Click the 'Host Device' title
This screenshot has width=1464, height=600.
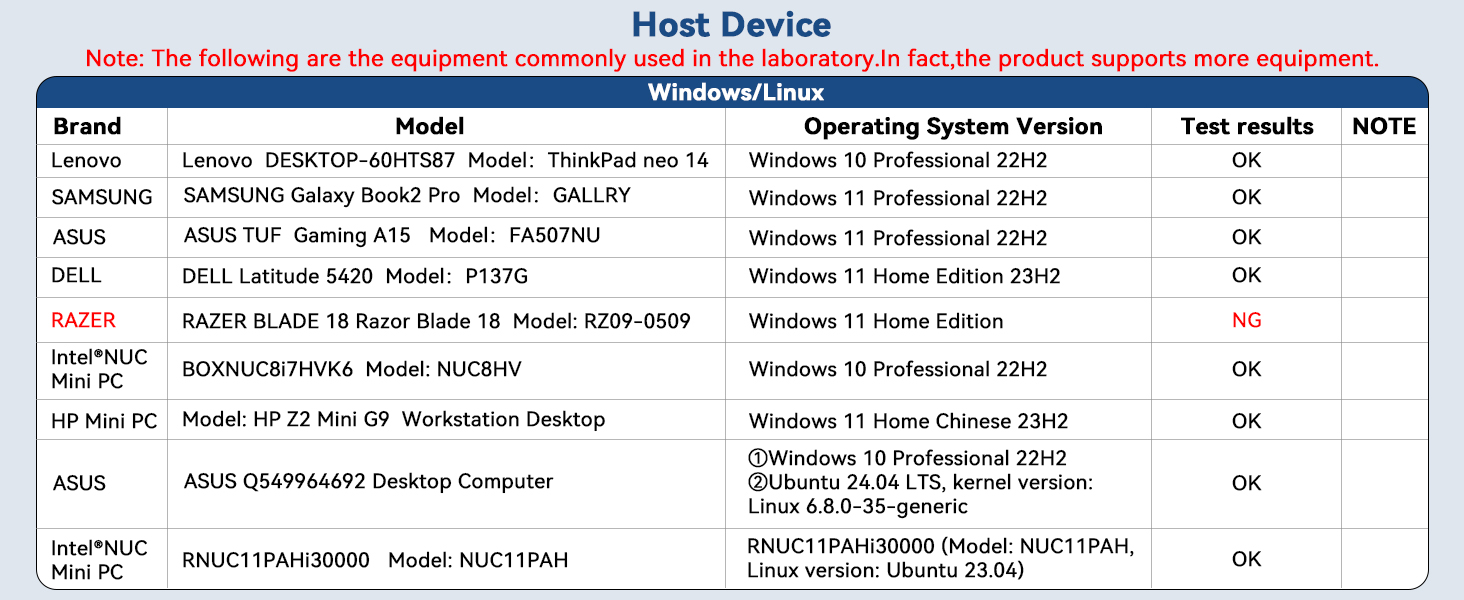tap(732, 24)
